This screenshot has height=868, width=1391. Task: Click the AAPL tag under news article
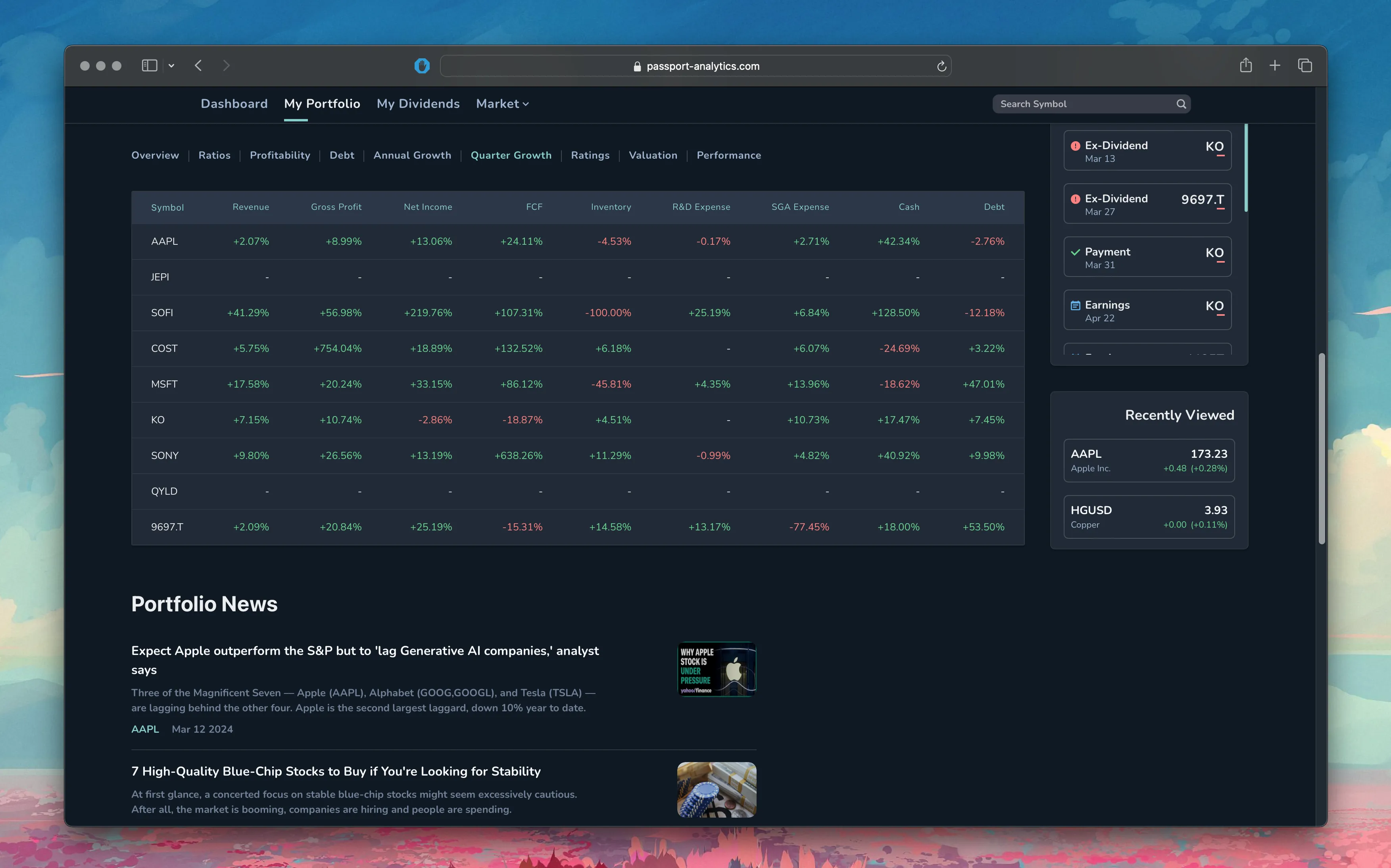(145, 729)
